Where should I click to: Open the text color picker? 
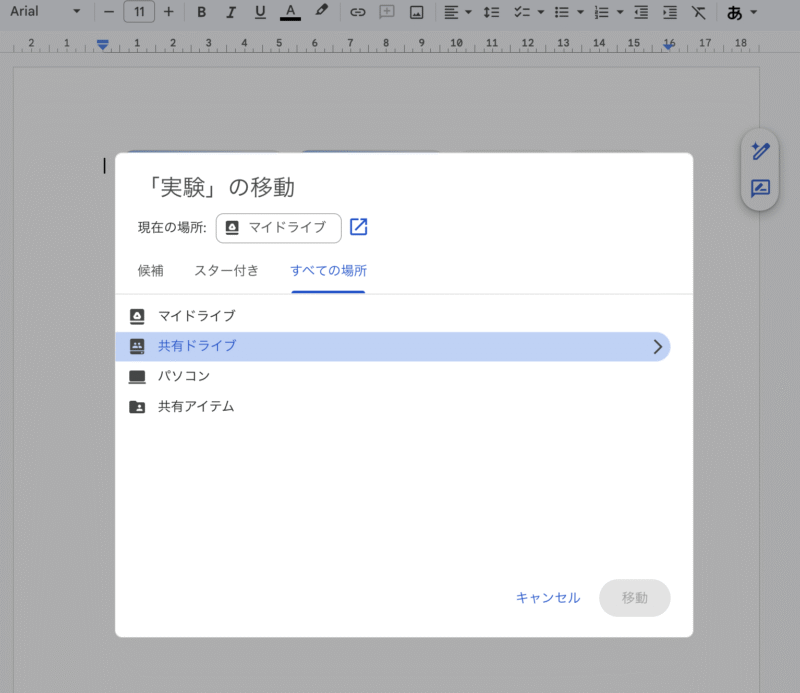click(290, 12)
